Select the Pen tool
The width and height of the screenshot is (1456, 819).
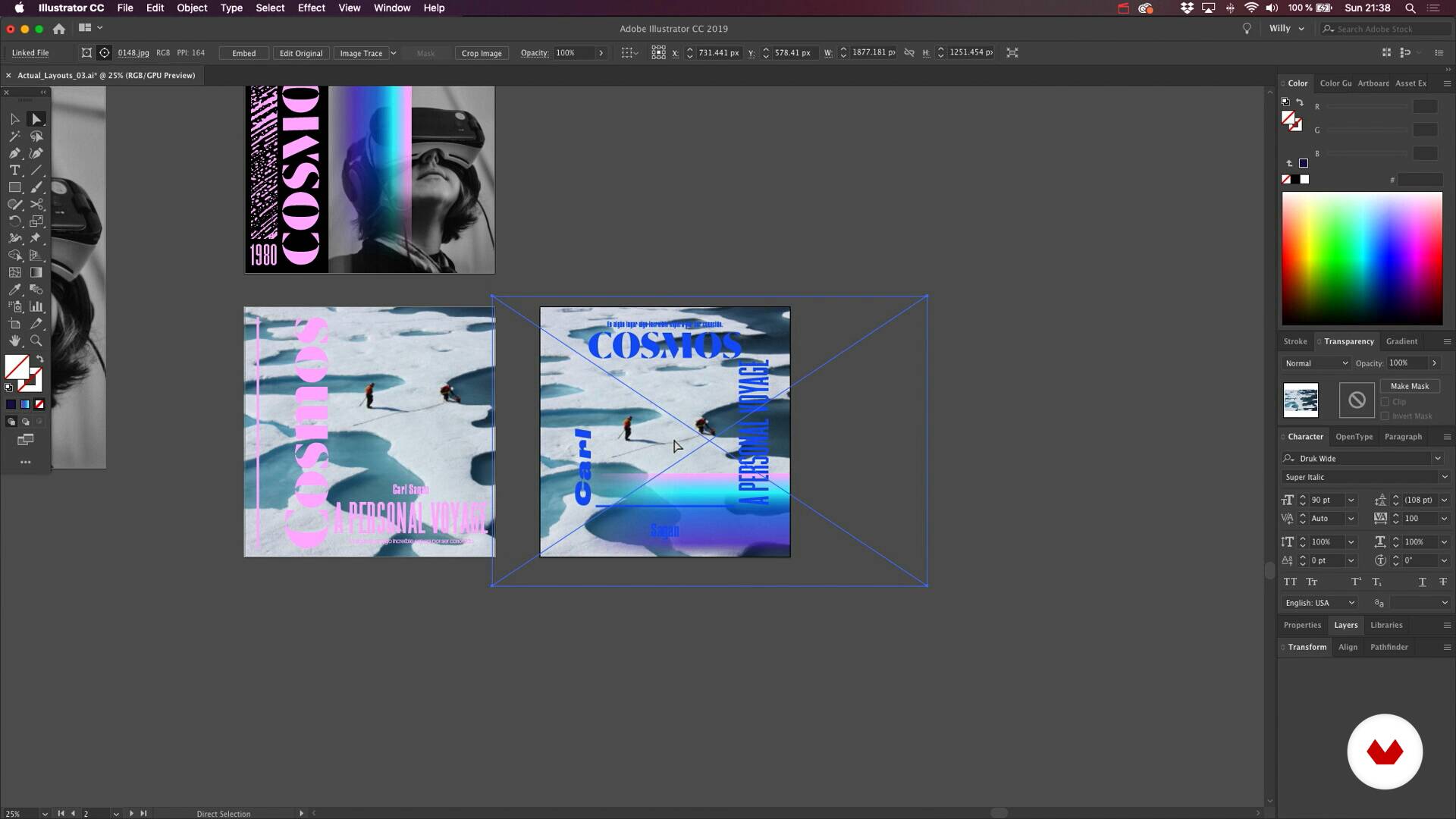(14, 153)
